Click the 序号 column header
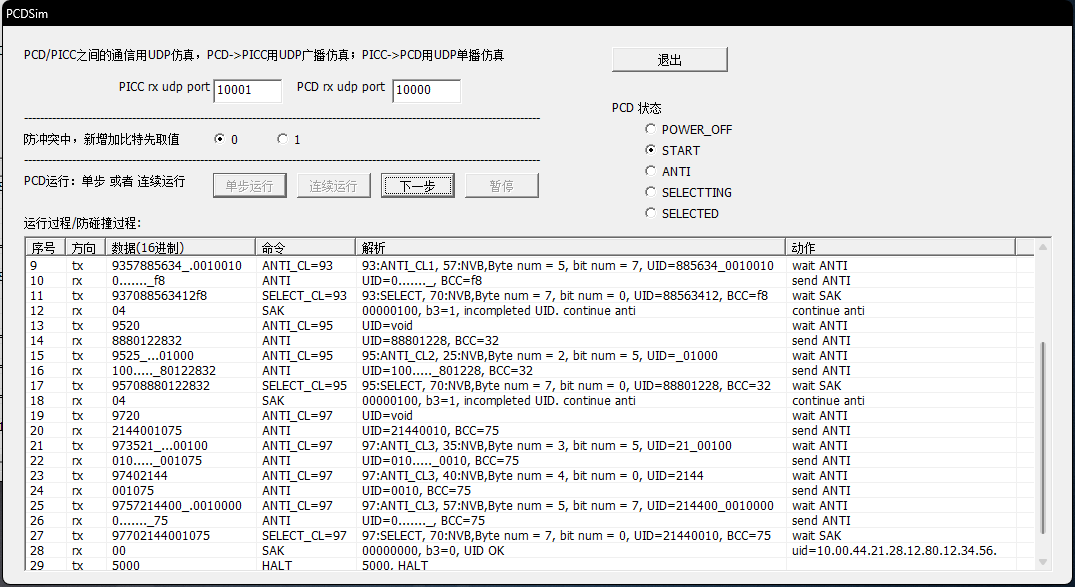The width and height of the screenshot is (1075, 587). coord(45,247)
